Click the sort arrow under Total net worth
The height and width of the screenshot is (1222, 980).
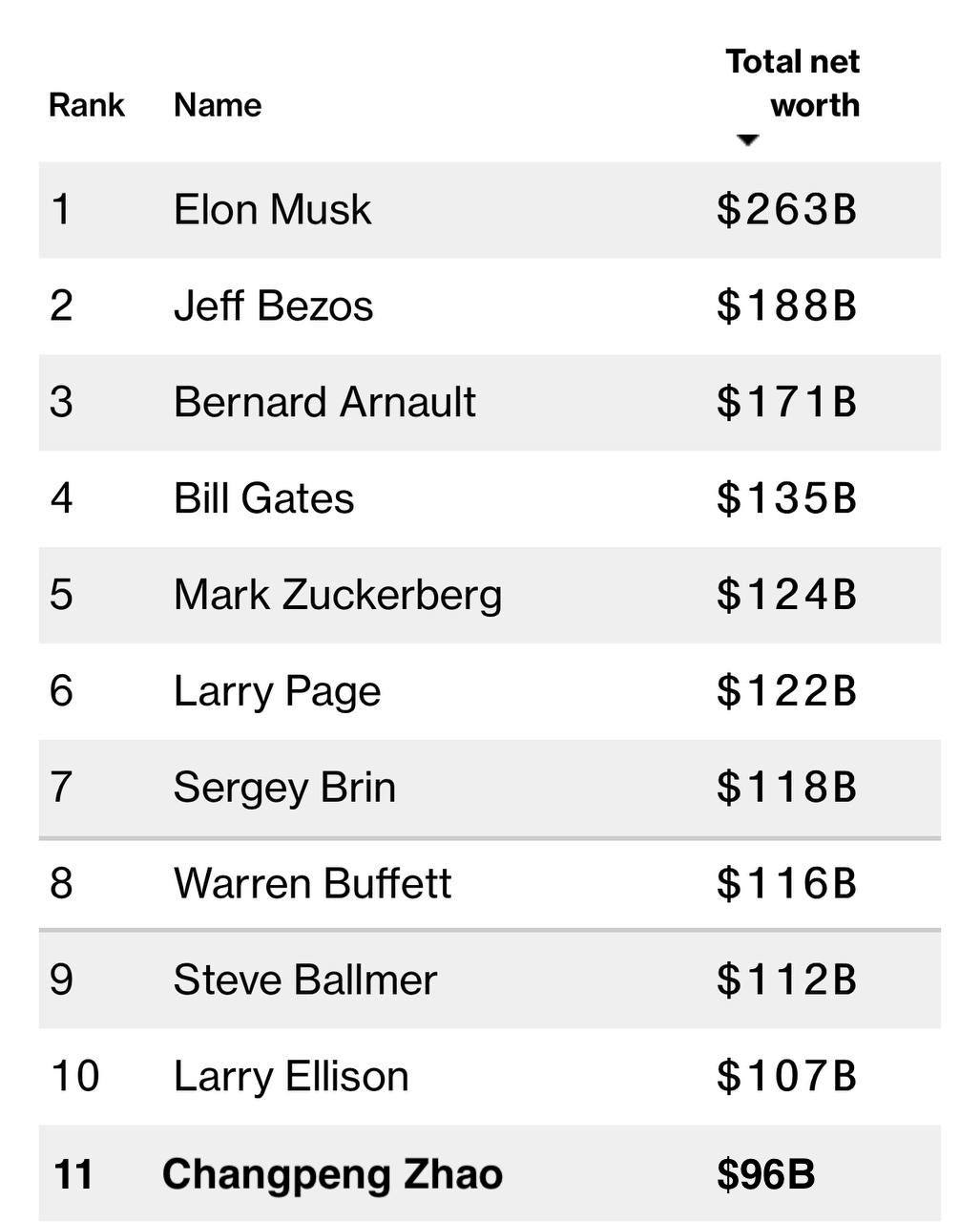coord(748,140)
